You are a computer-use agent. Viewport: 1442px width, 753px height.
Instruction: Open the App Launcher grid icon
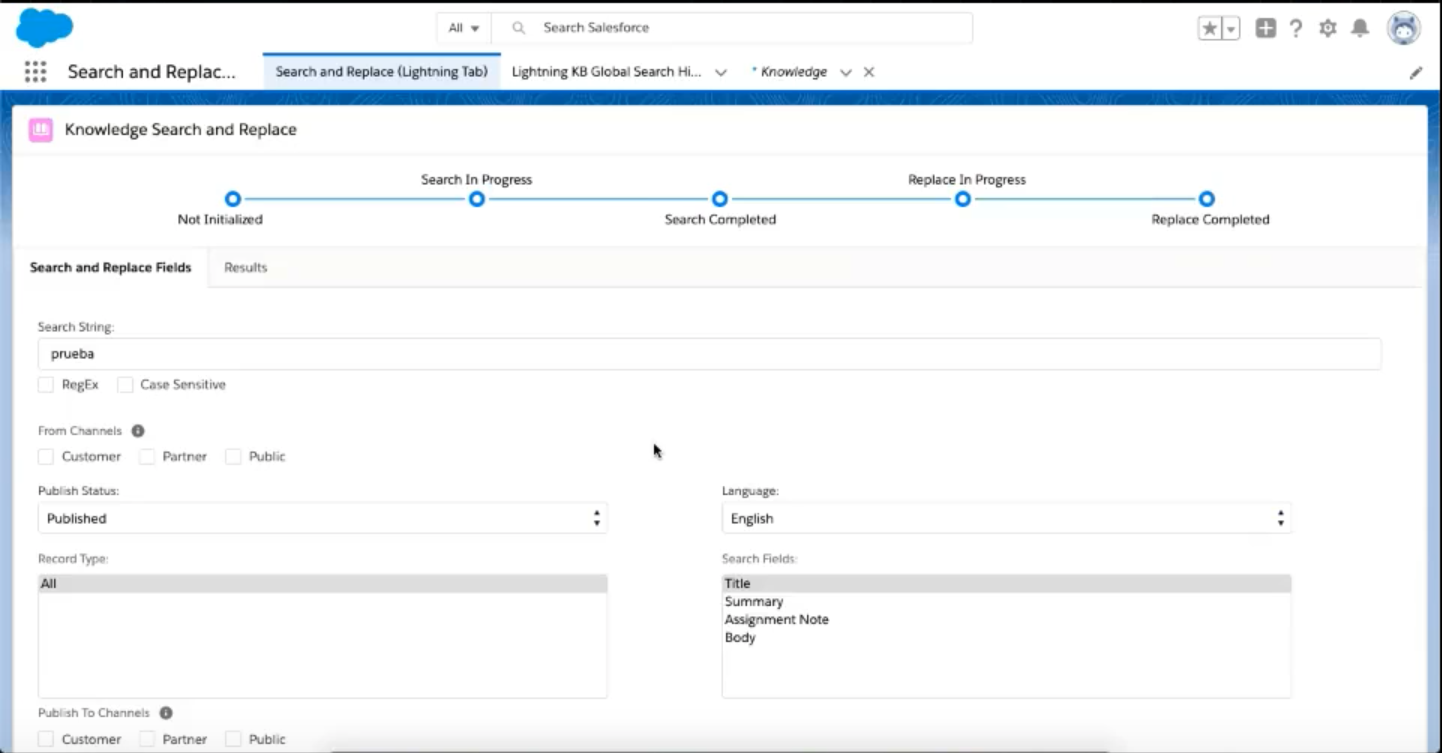pyautogui.click(x=35, y=72)
